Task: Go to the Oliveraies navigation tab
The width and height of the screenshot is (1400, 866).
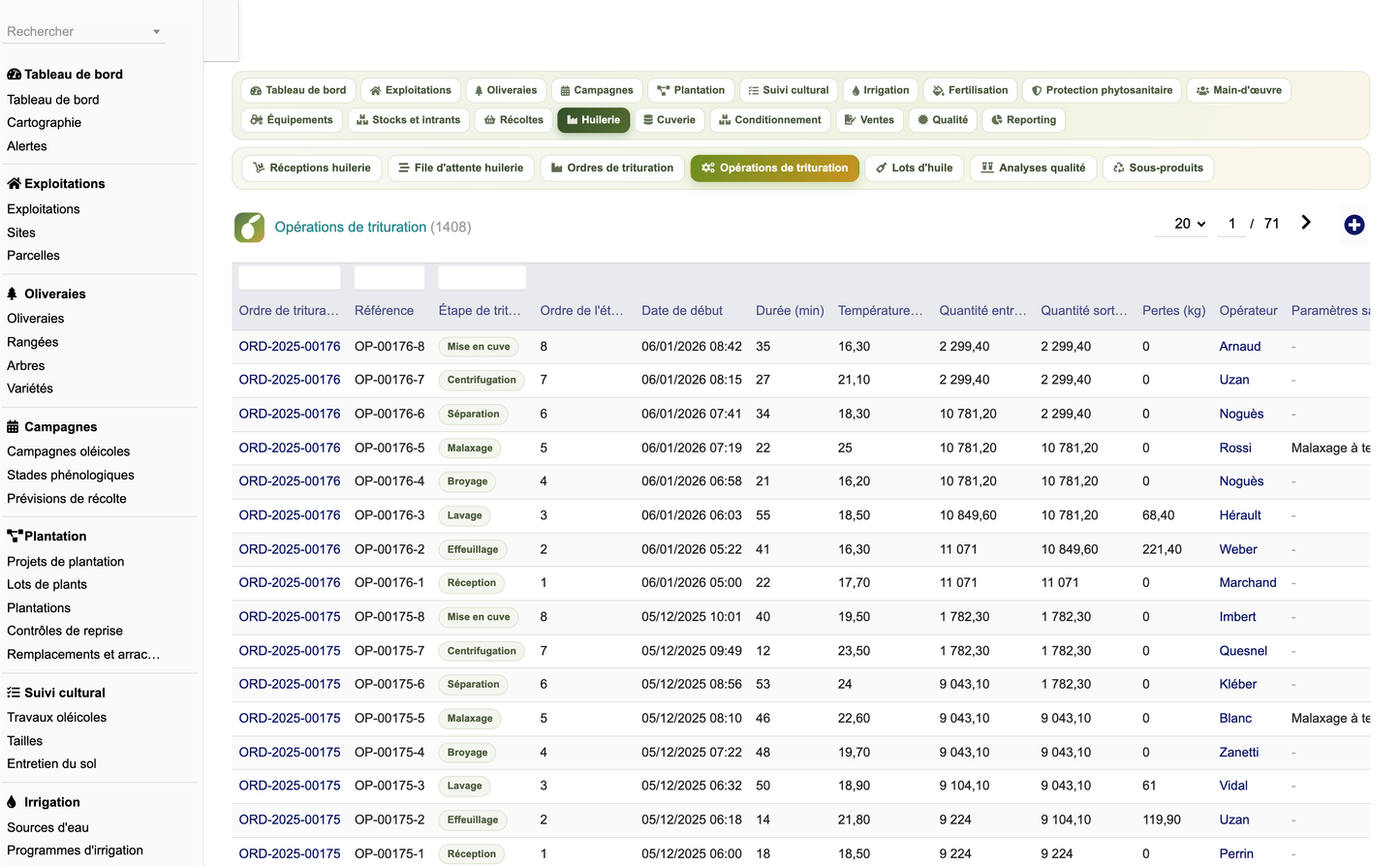Action: pos(506,90)
